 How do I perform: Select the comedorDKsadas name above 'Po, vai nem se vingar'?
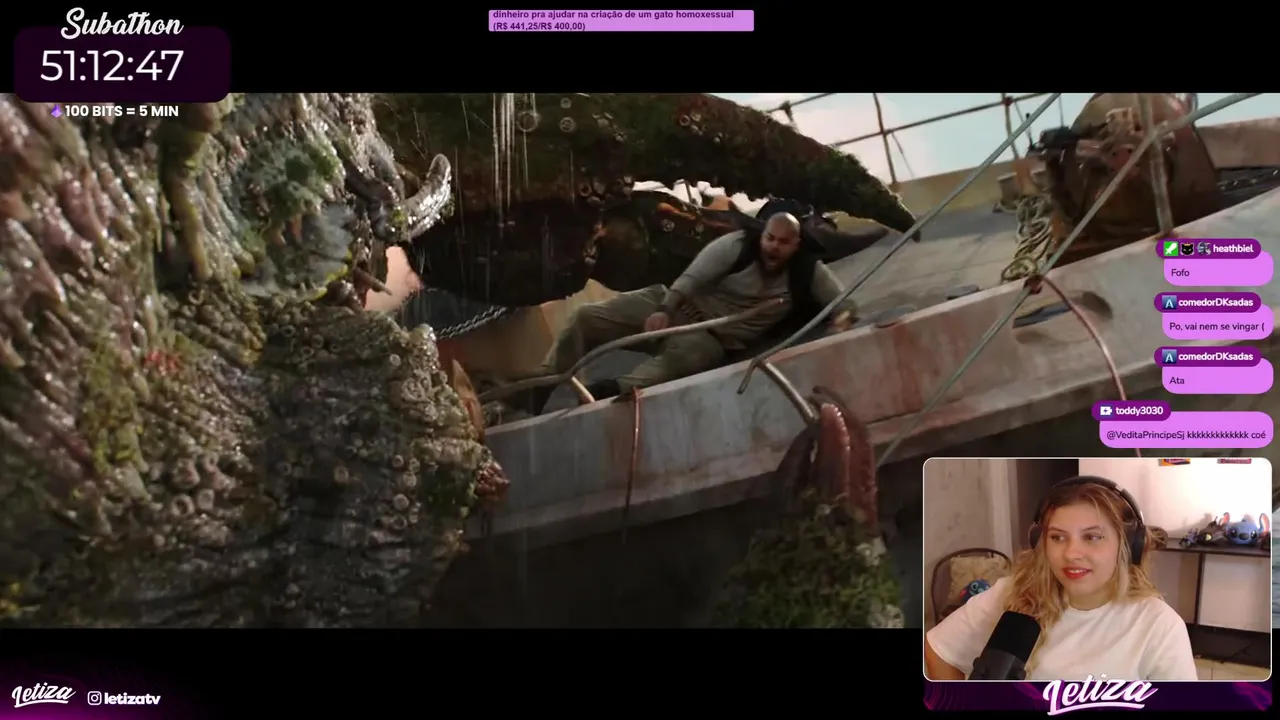tap(1215, 302)
